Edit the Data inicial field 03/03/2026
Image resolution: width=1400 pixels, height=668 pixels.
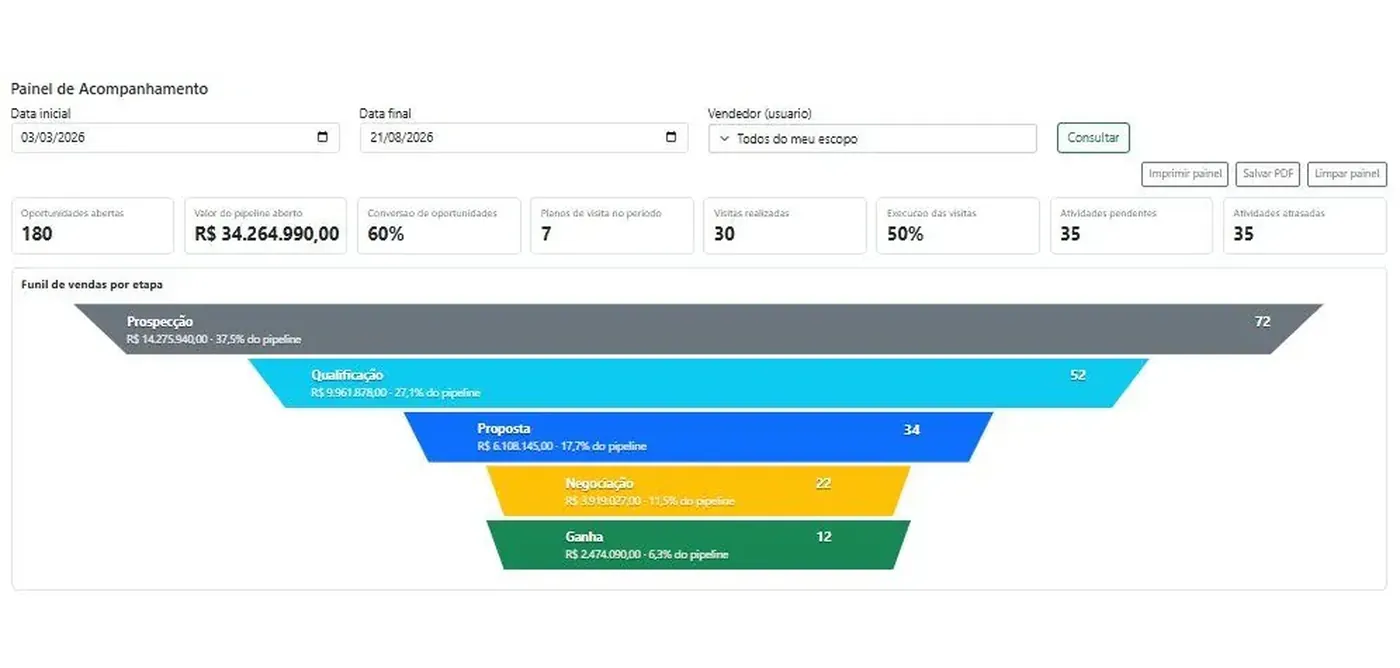(x=175, y=138)
